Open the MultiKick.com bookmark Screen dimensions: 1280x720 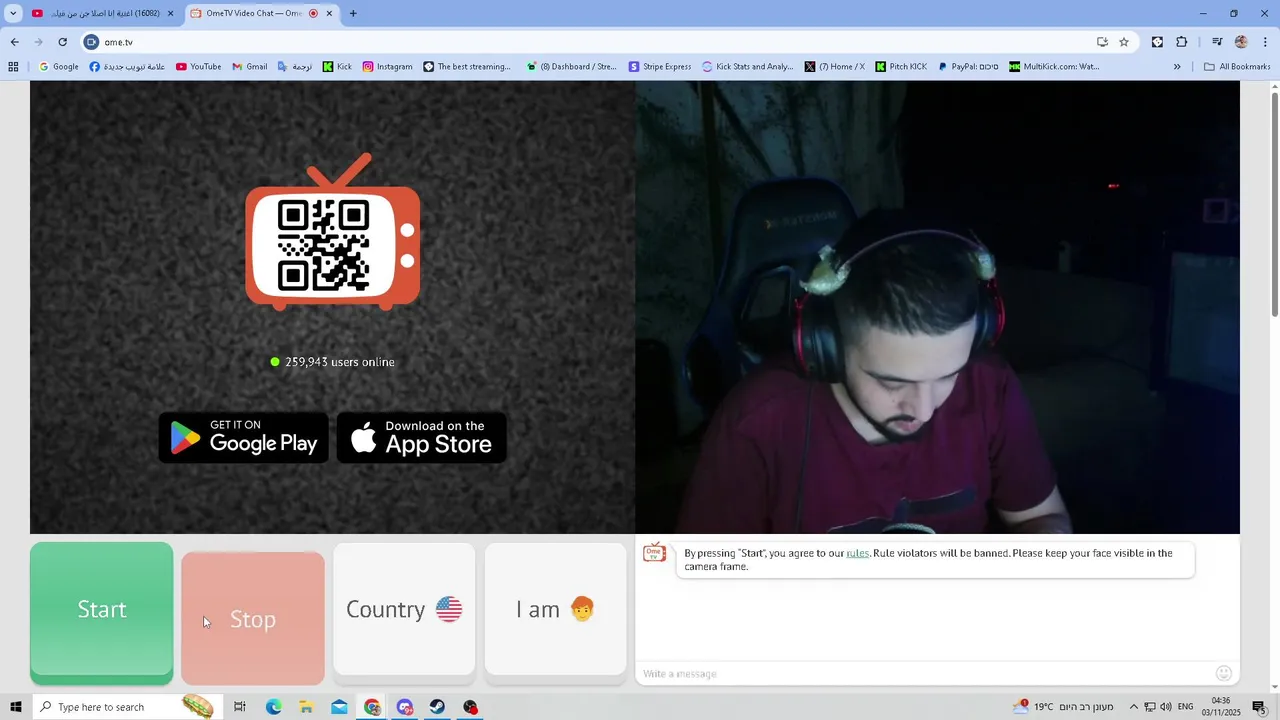click(x=1054, y=67)
